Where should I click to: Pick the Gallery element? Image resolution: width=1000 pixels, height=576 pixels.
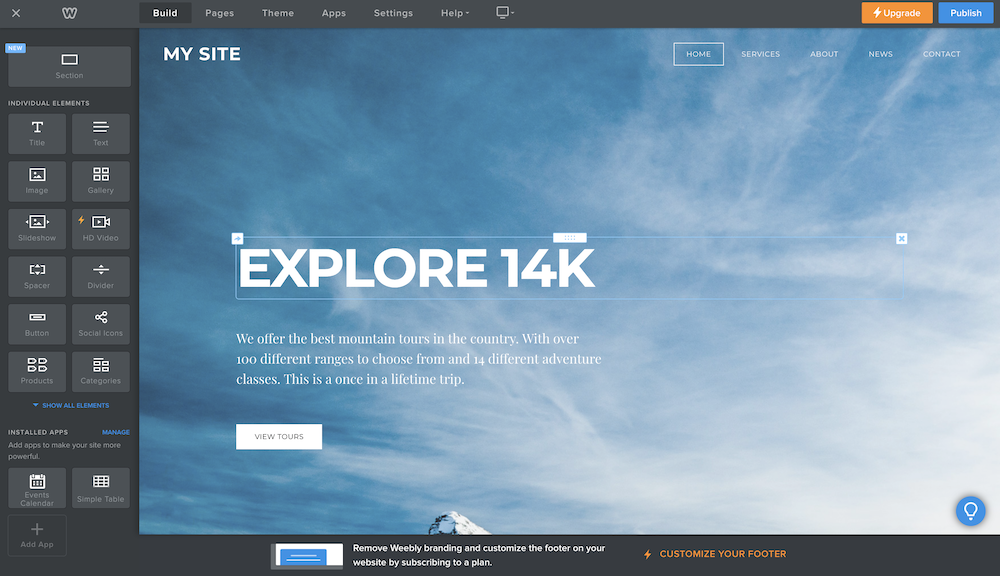coord(101,181)
